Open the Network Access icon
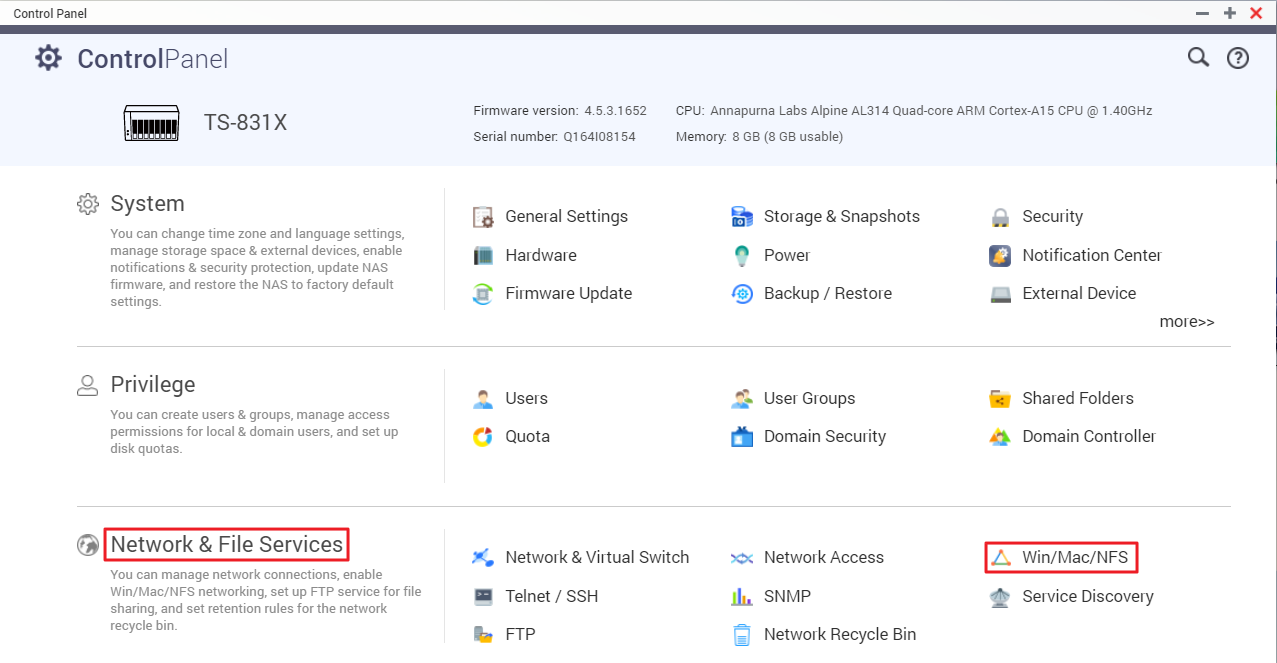The image size is (1277, 663). tap(742, 558)
